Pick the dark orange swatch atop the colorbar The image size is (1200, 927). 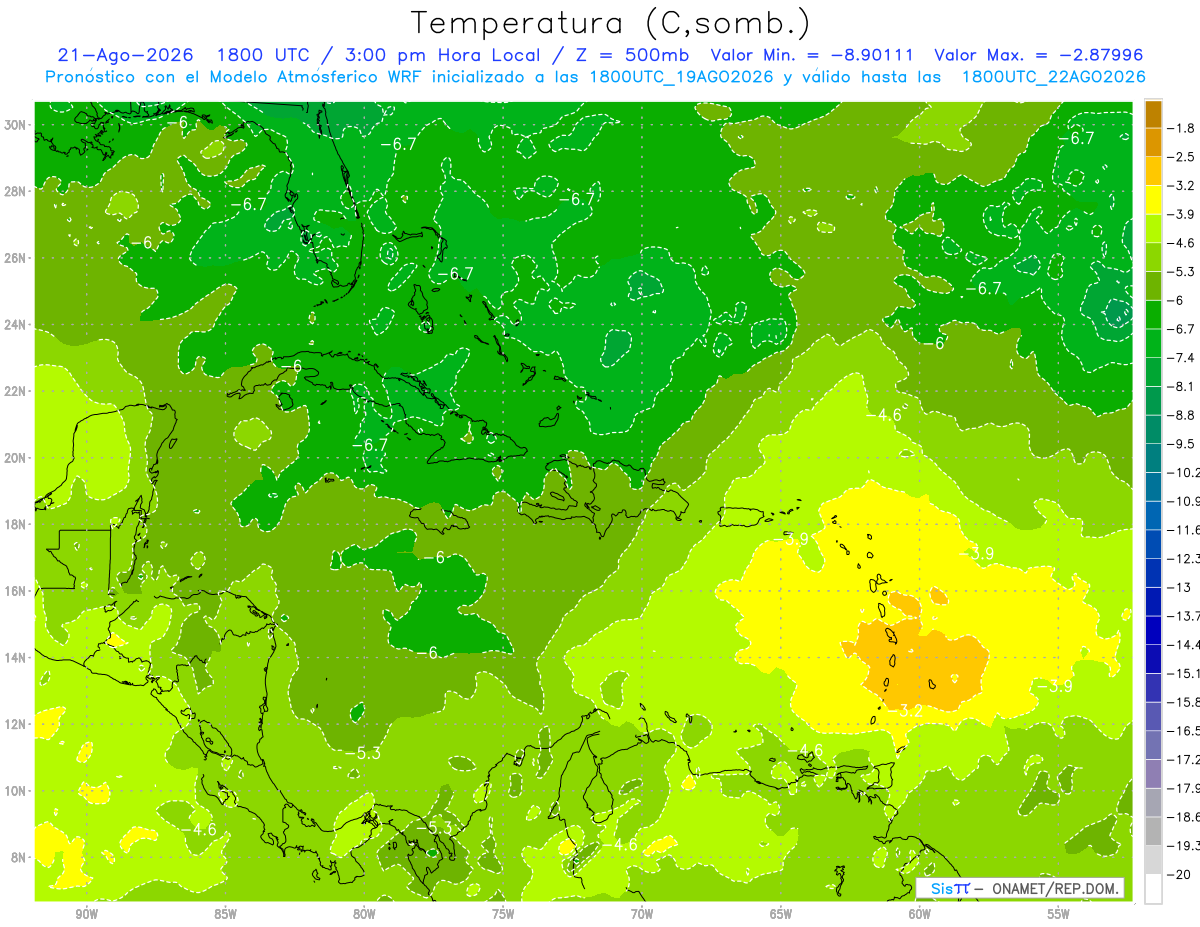pyautogui.click(x=1153, y=113)
